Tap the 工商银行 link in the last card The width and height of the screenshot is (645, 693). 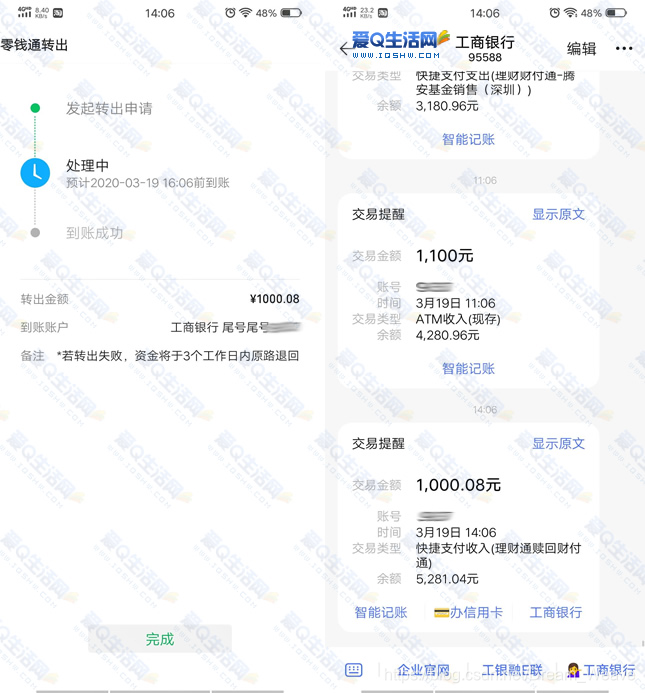coord(556,612)
